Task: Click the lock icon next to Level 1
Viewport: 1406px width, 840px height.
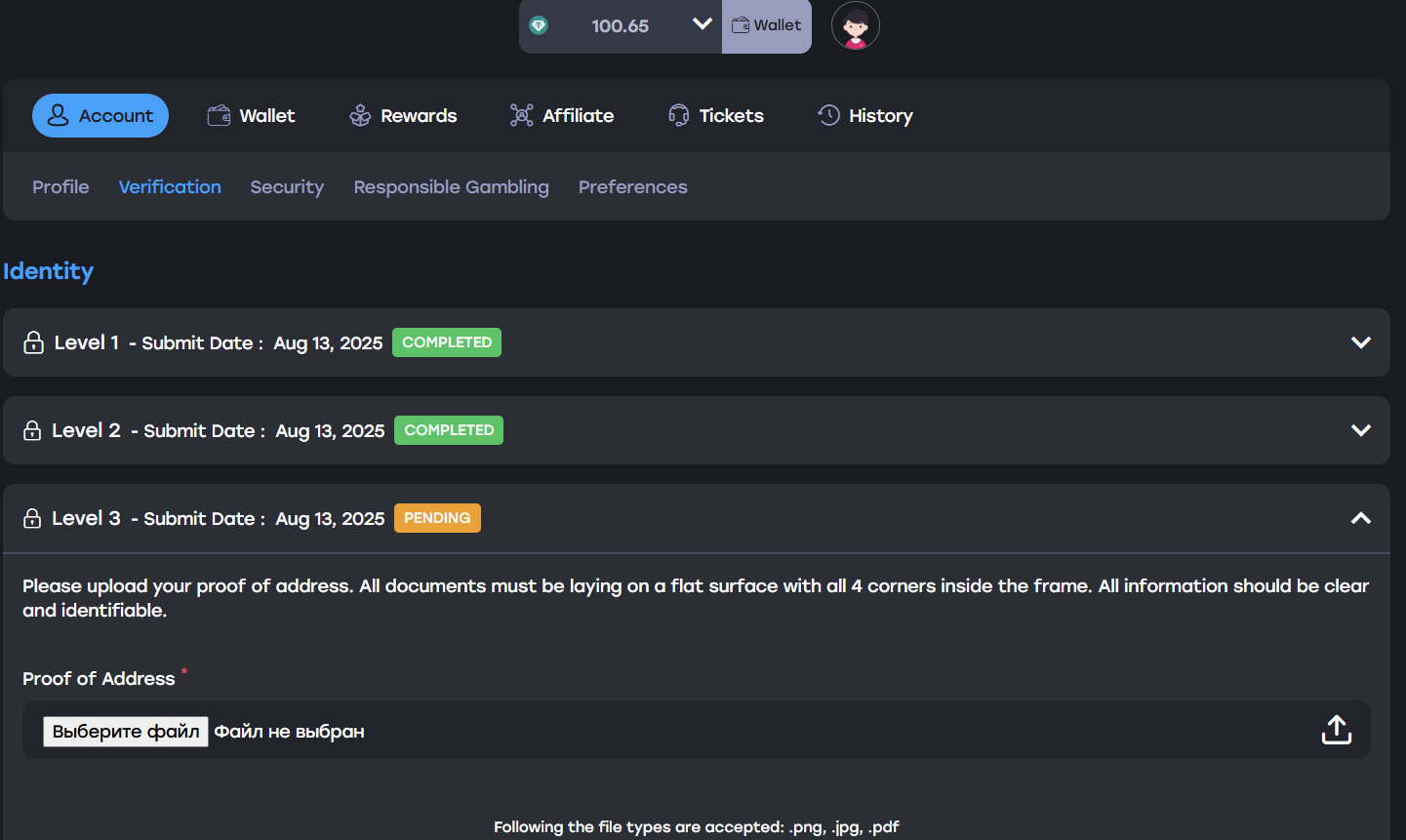Action: (34, 342)
